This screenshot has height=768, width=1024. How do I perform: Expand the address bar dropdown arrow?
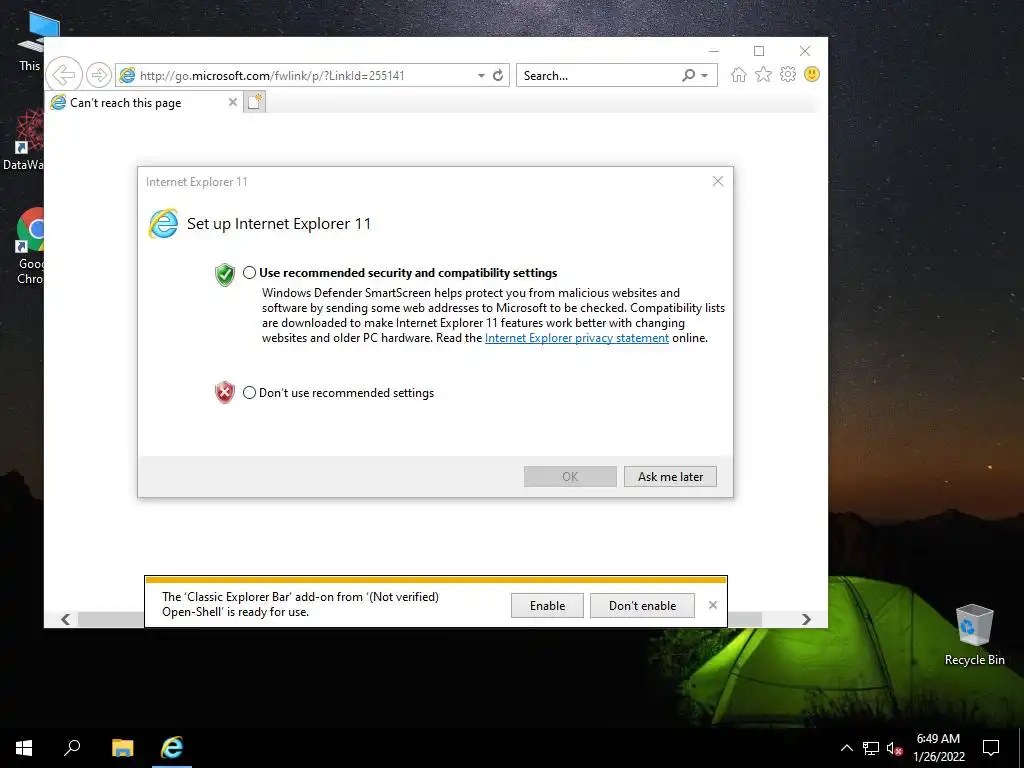click(x=481, y=76)
